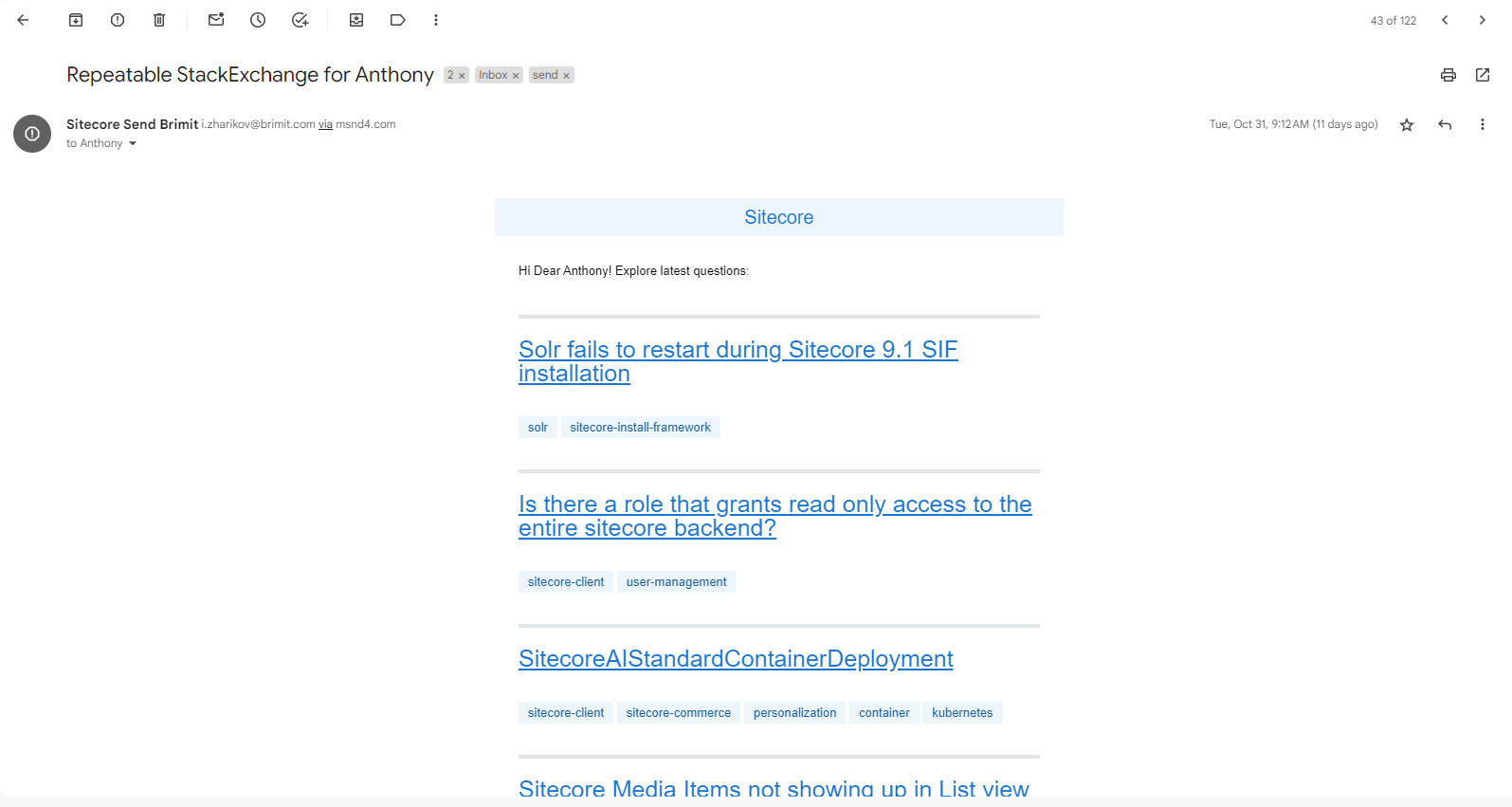
Task: Open SitecoreAIStandardContainerDeployment question link
Action: (736, 659)
